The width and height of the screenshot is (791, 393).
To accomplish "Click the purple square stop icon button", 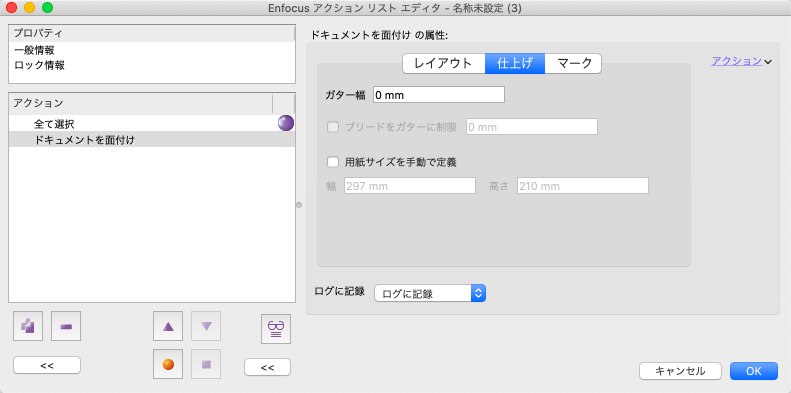I will 206,364.
